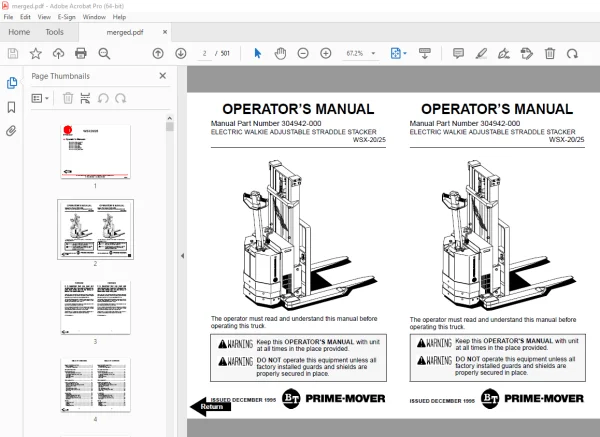This screenshot has width=600, height=437.
Task: Delete page using toolbar trash icon
Action: (550, 53)
